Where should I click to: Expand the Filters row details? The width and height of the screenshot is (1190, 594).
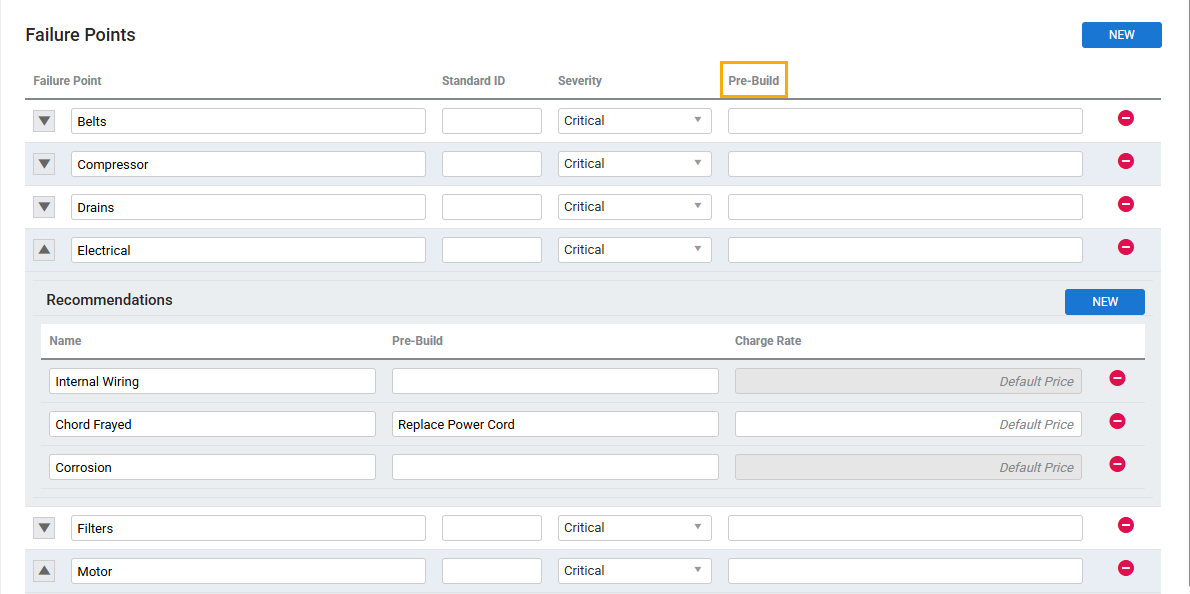point(44,528)
